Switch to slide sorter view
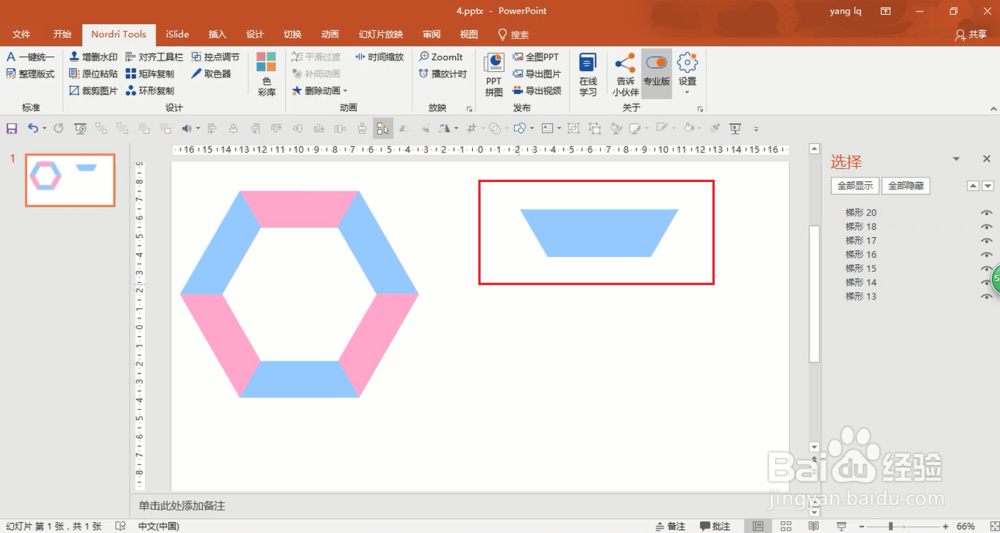Viewport: 1000px width, 533px height. pos(786,526)
